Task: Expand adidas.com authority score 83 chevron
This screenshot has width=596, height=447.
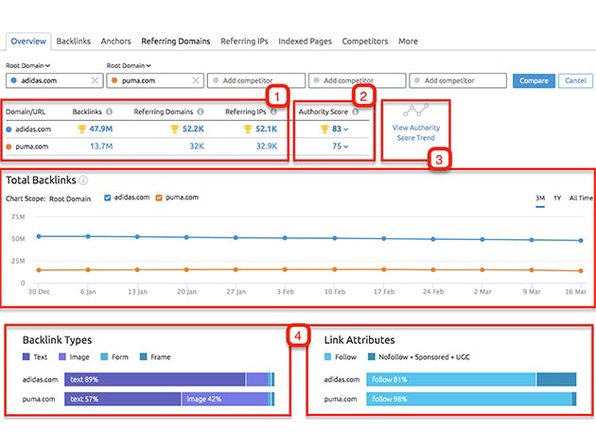Action: (x=346, y=129)
